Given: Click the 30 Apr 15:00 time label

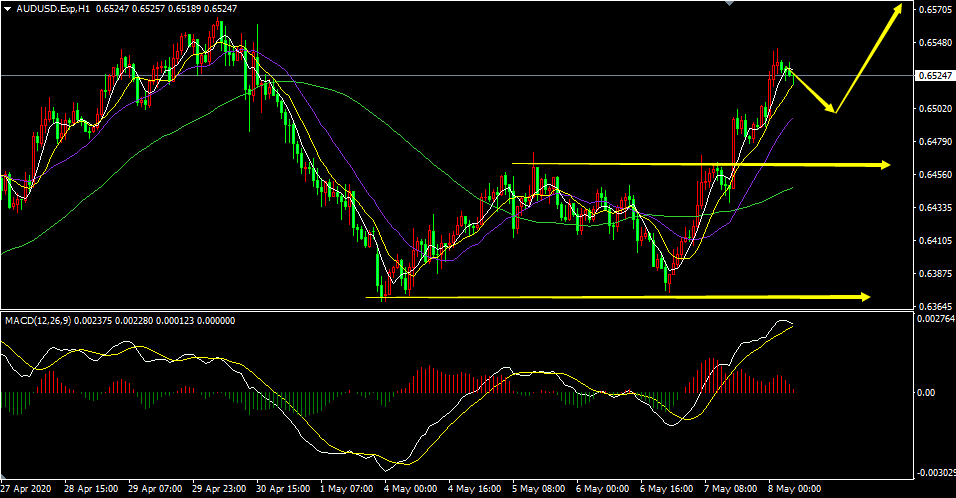Looking at the screenshot, I should coord(284,489).
